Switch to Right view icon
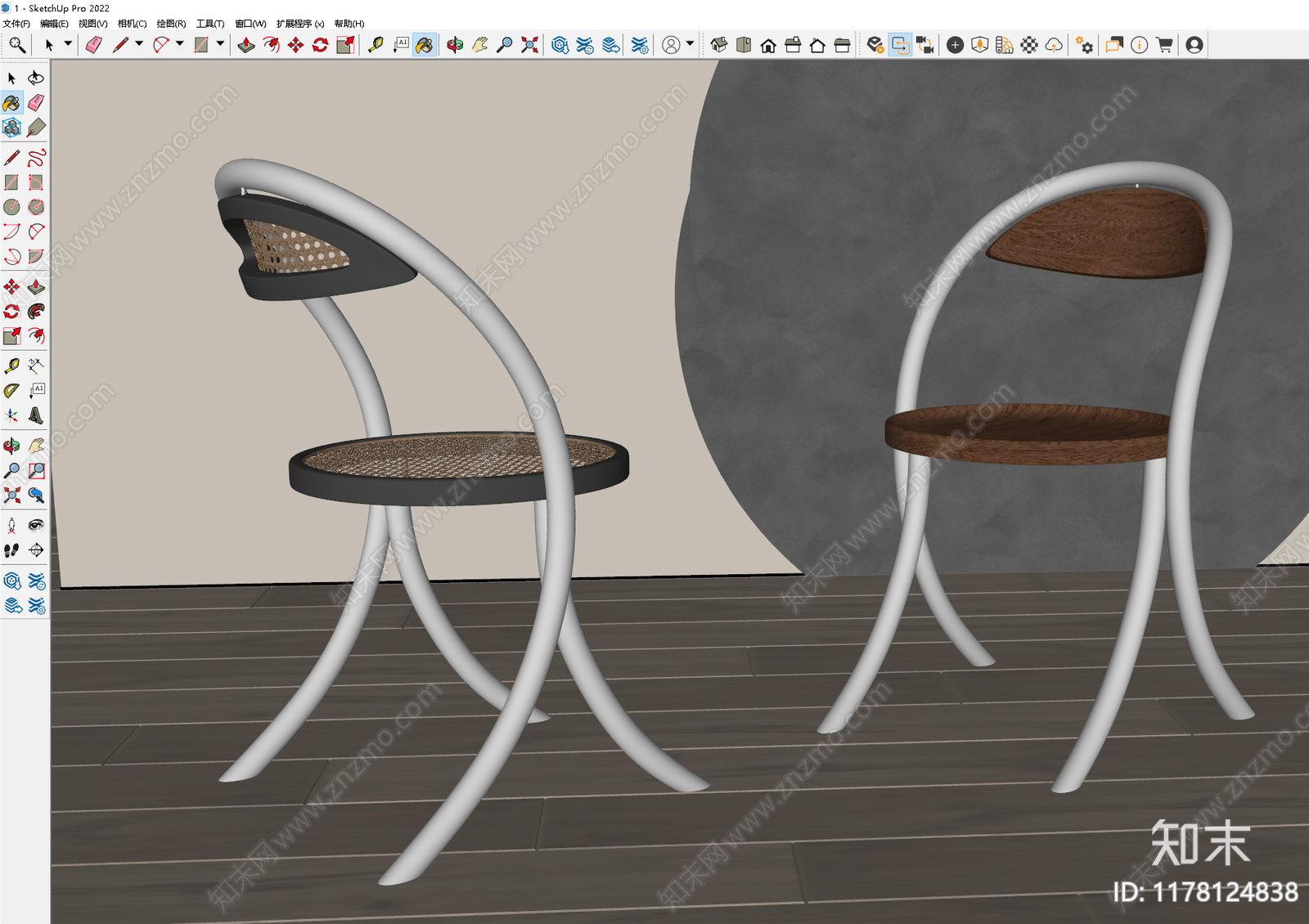This screenshot has width=1309, height=924. click(x=793, y=45)
